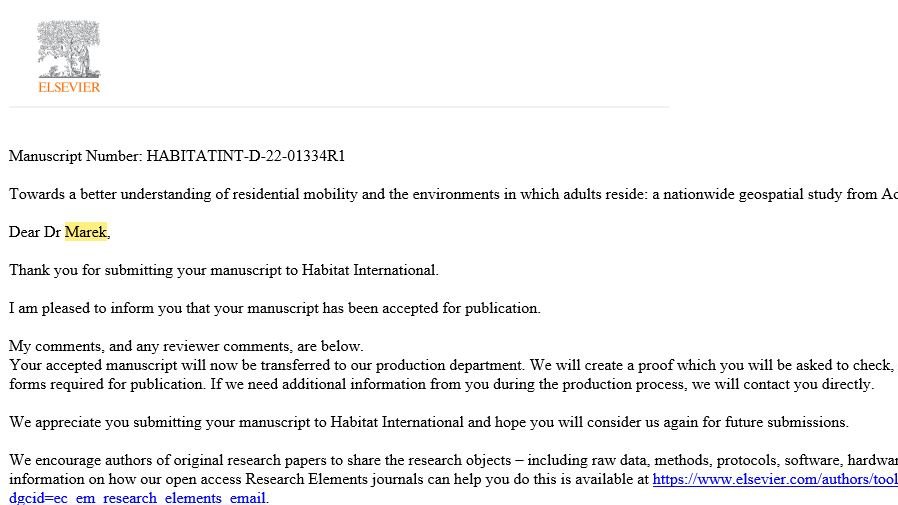Click the manuscript title line starting 'Towards a better understanding'
The width and height of the screenshot is (898, 505).
pos(453,194)
